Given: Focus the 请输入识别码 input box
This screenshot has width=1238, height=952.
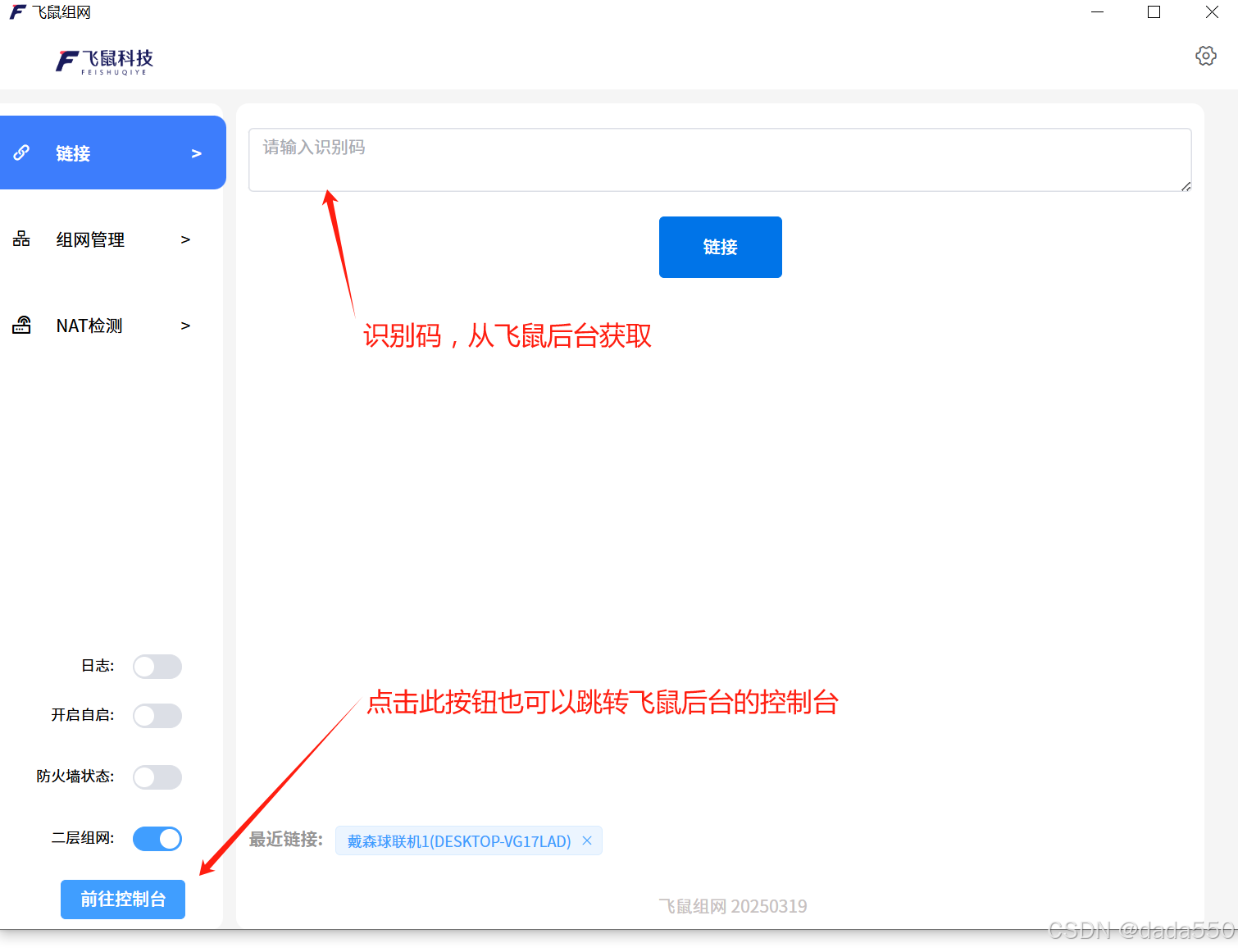Looking at the screenshot, I should [x=720, y=160].
